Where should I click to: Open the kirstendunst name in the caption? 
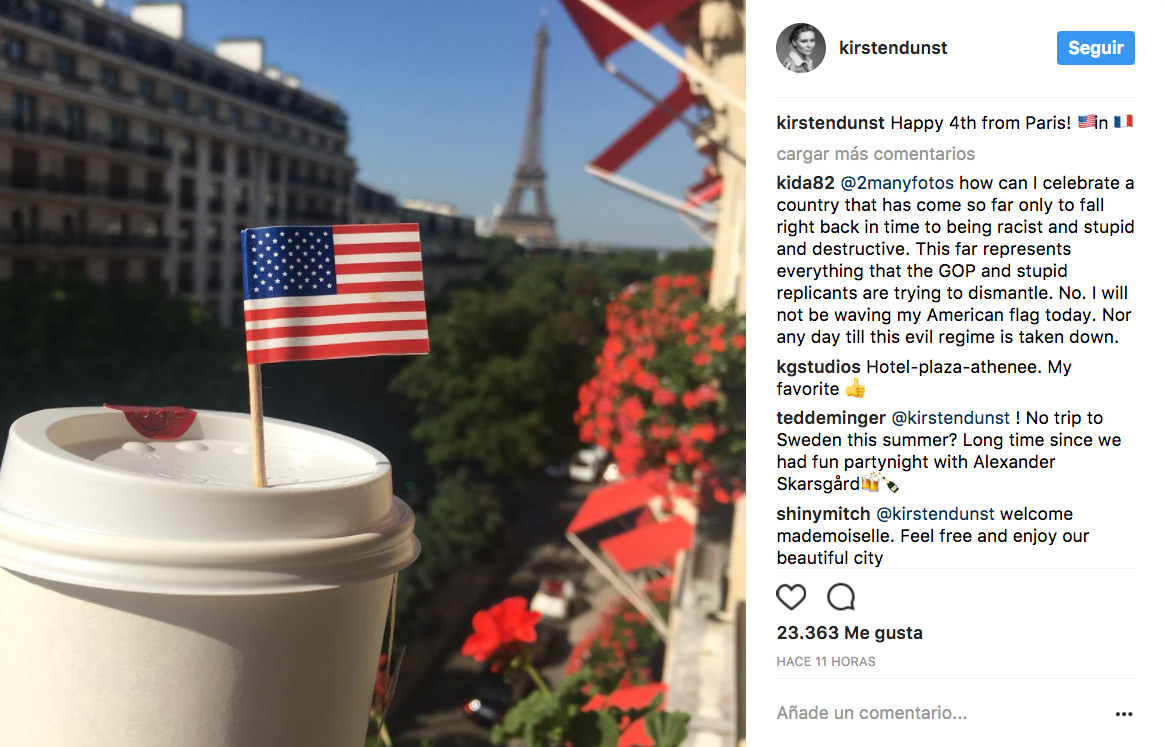[x=831, y=123]
